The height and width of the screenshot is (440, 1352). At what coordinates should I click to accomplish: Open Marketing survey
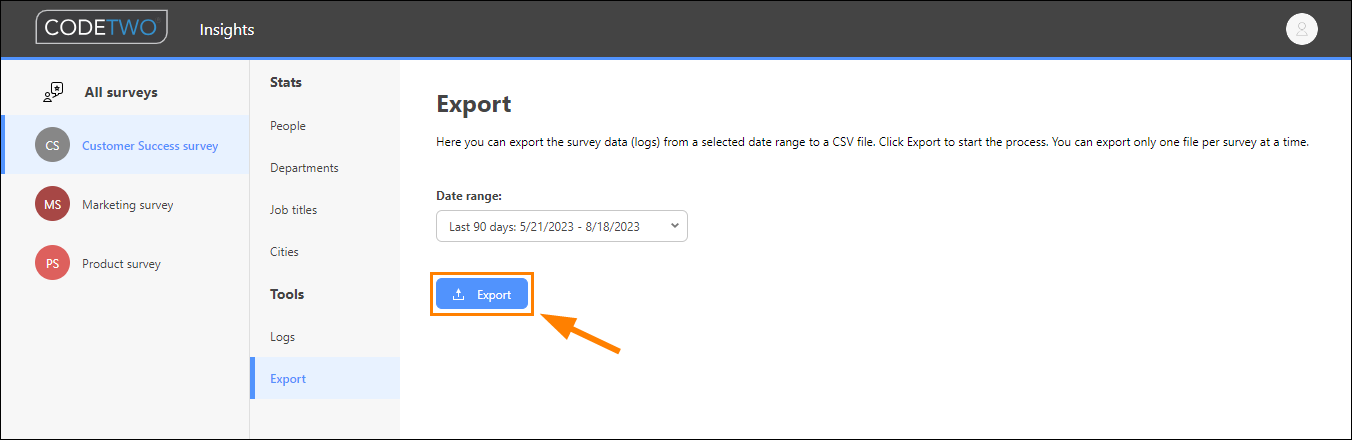click(127, 205)
